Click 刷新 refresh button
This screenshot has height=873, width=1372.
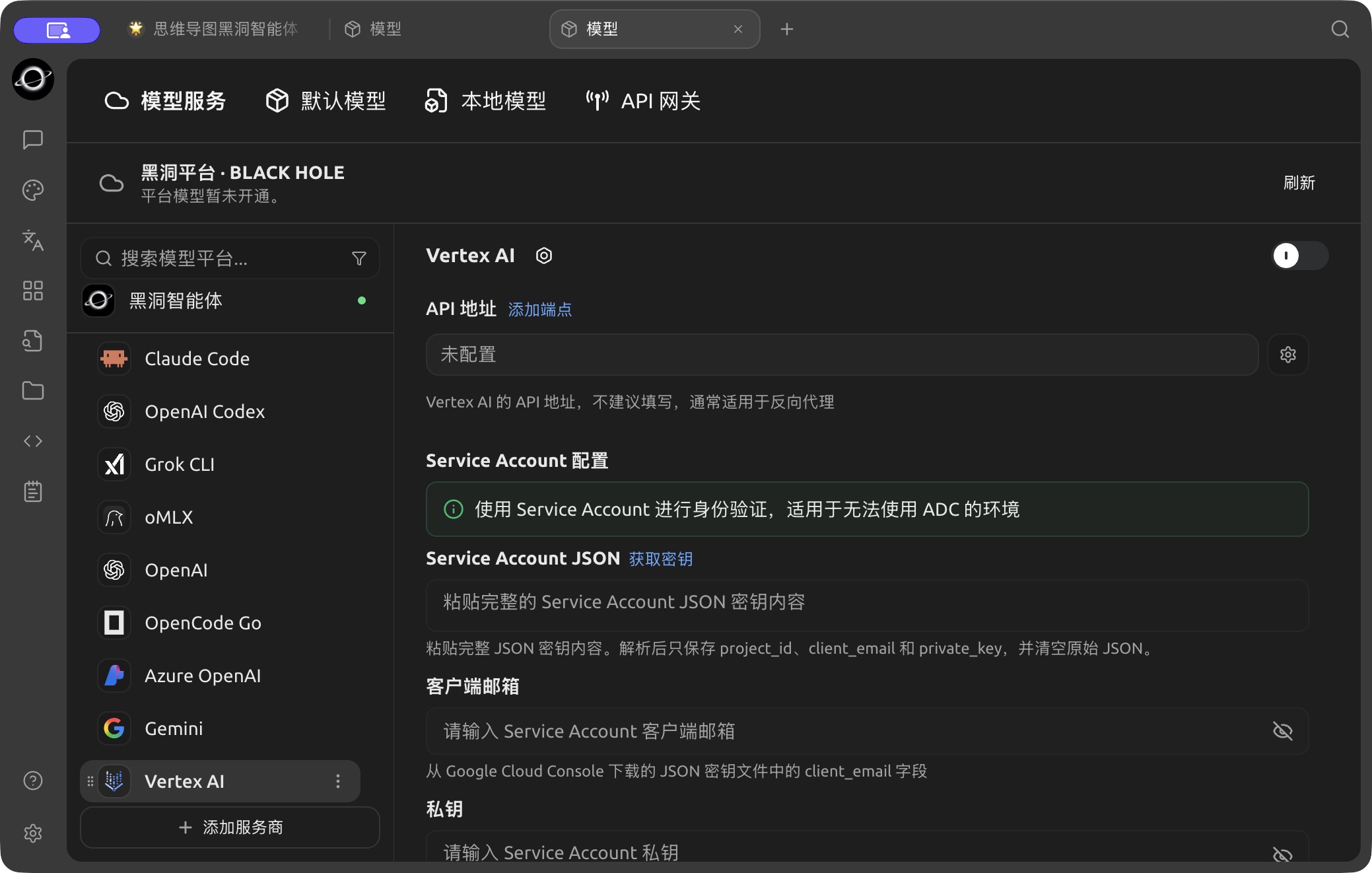pos(1299,183)
